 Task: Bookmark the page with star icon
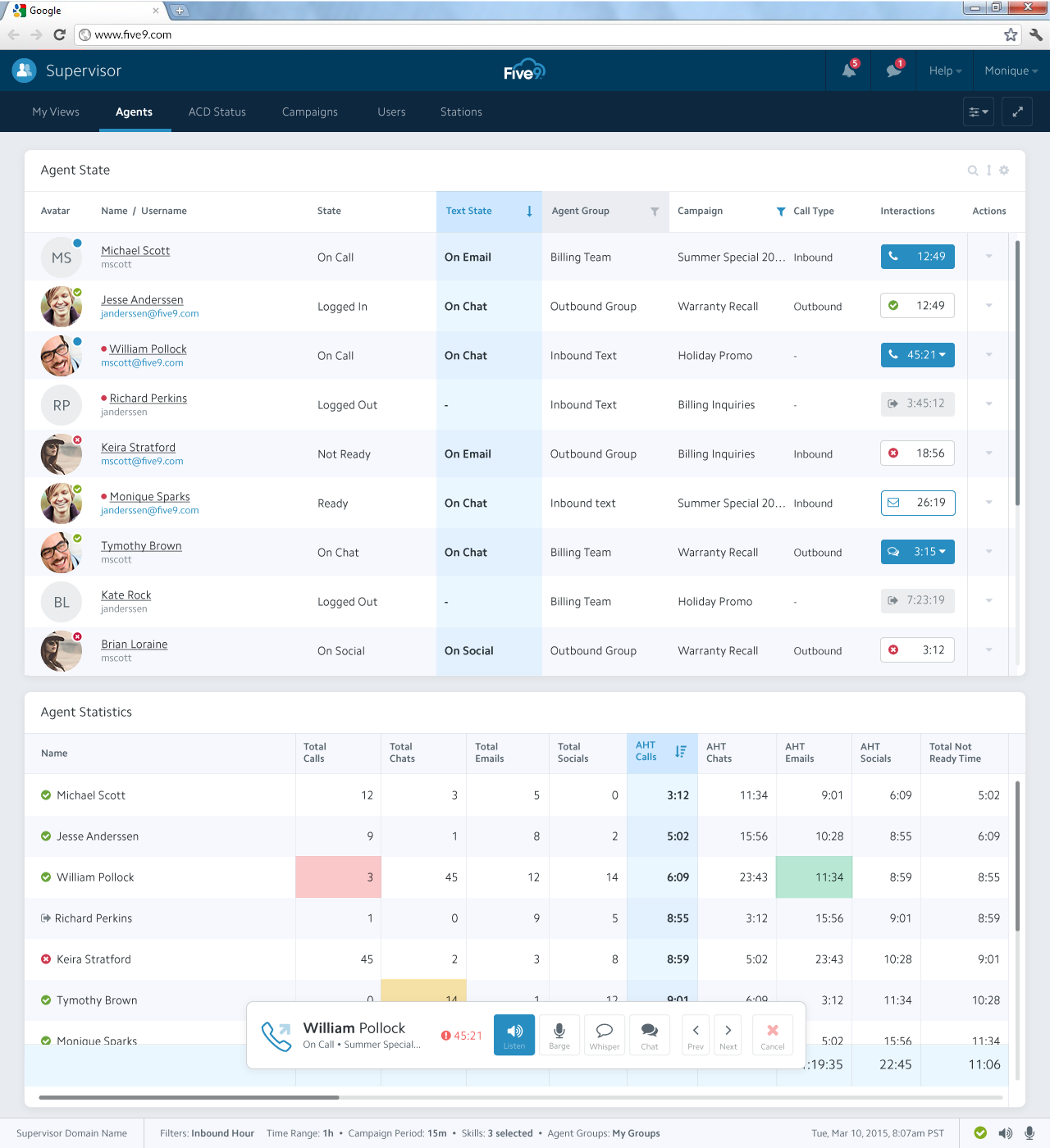pos(1011,34)
